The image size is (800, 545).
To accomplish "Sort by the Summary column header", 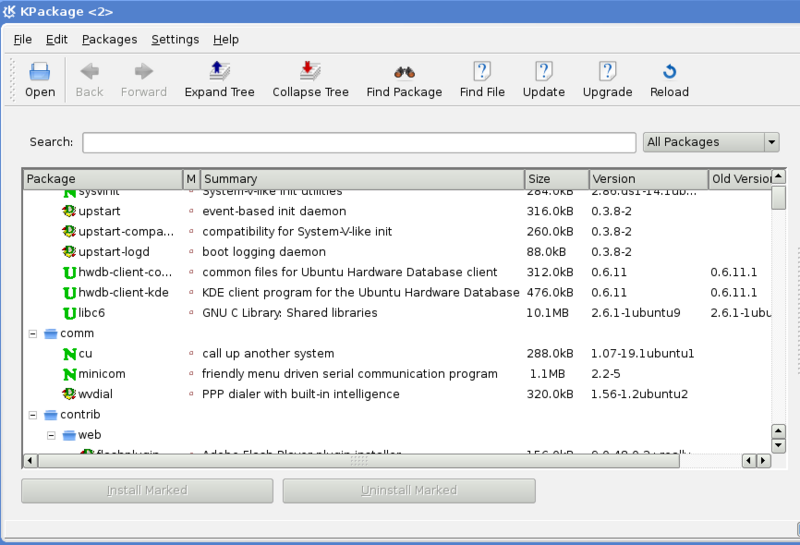I will pyautogui.click(x=362, y=179).
